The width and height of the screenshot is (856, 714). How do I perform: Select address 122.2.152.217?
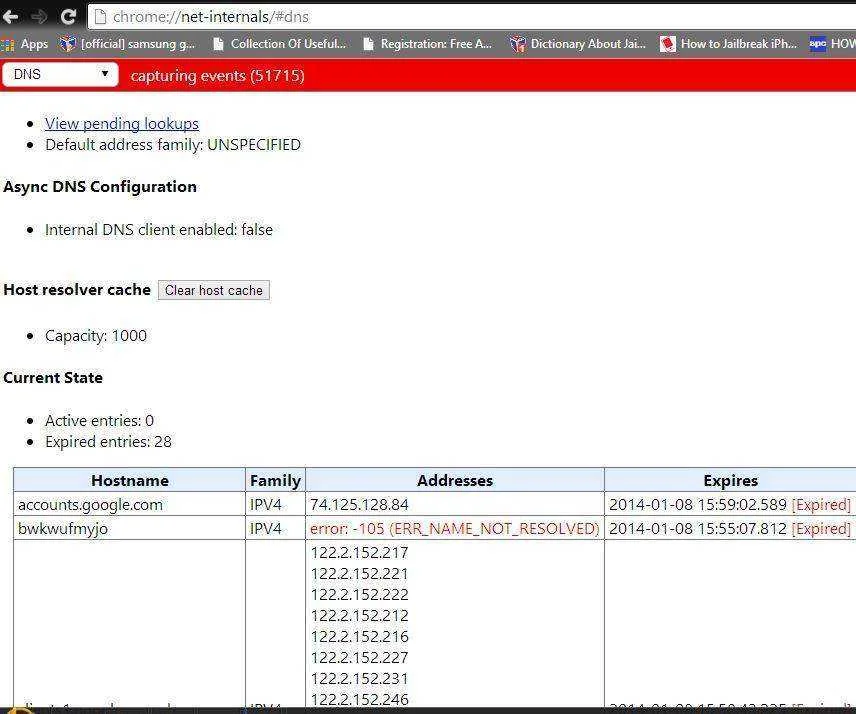point(359,553)
